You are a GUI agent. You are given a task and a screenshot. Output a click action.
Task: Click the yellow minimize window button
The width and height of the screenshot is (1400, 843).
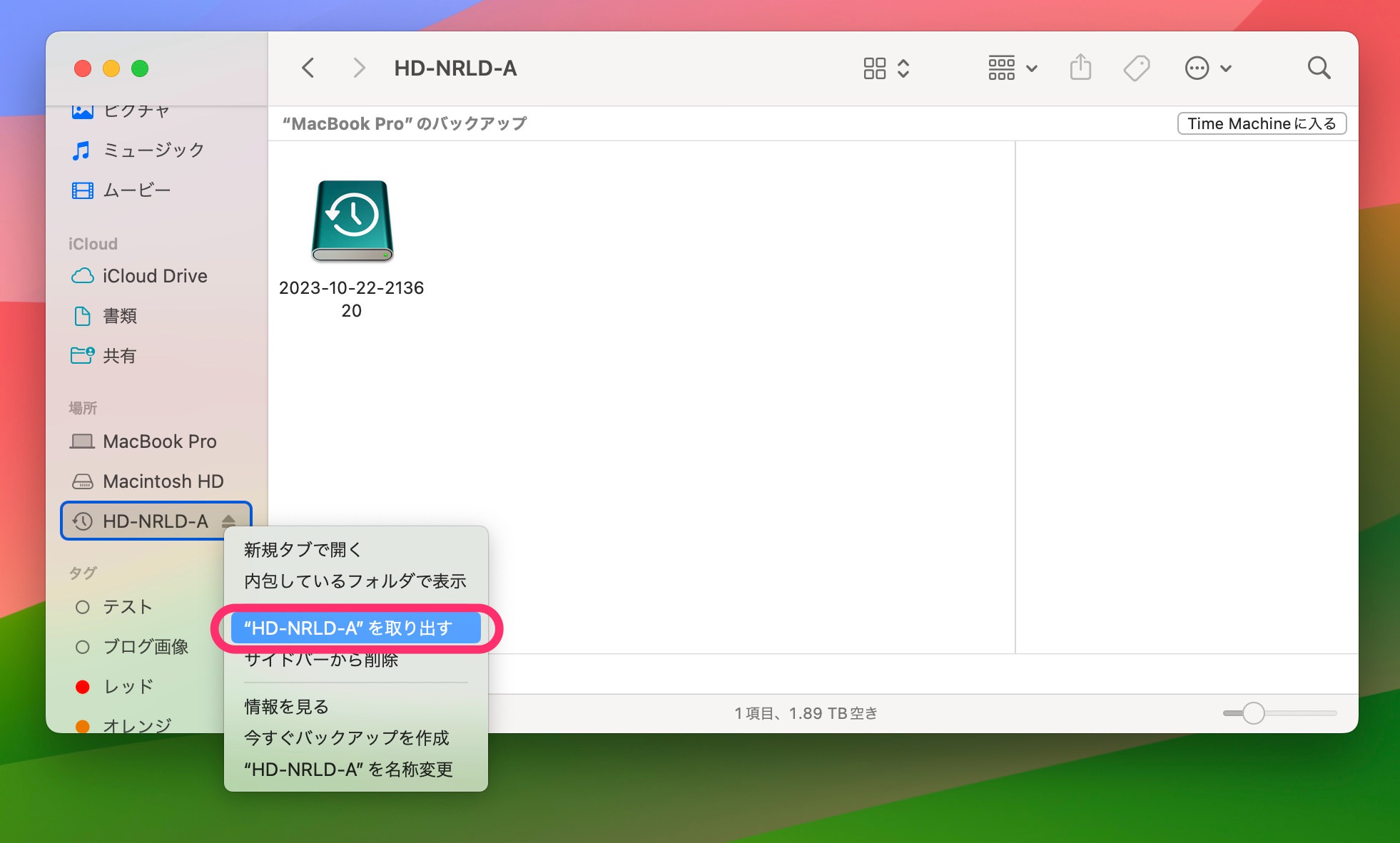point(111,68)
